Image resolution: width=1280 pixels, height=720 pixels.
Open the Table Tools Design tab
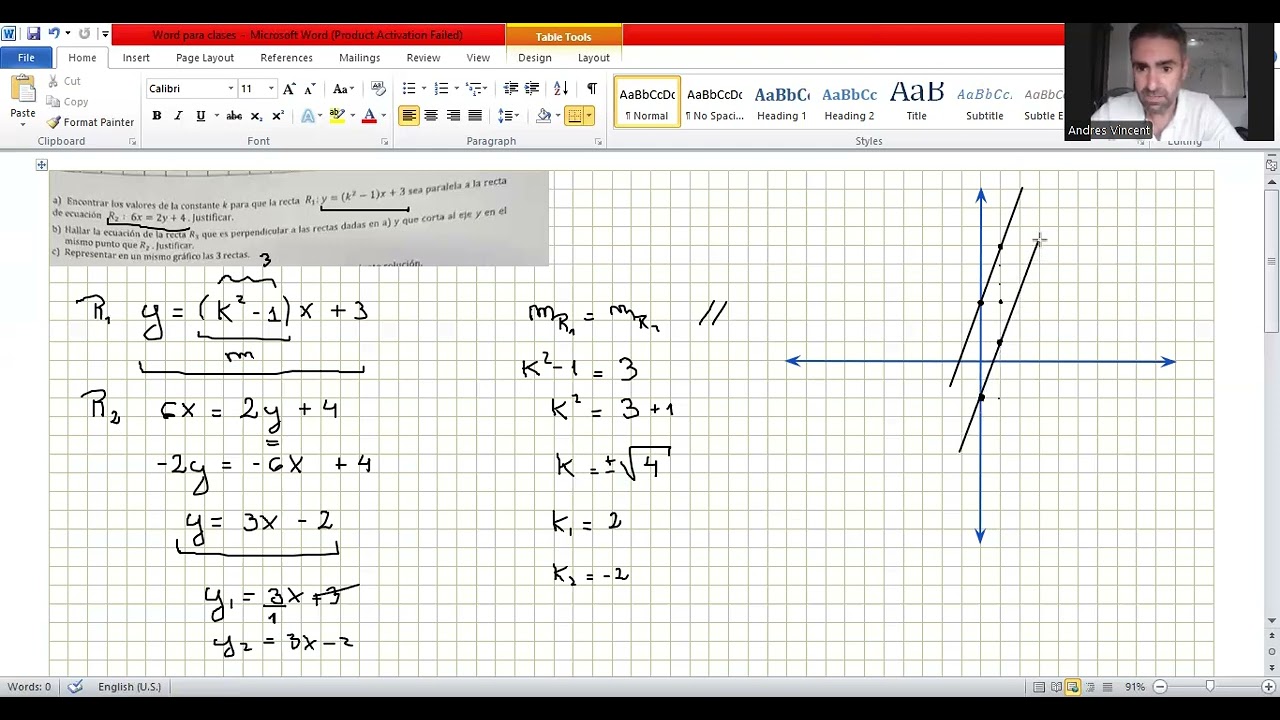click(x=535, y=58)
